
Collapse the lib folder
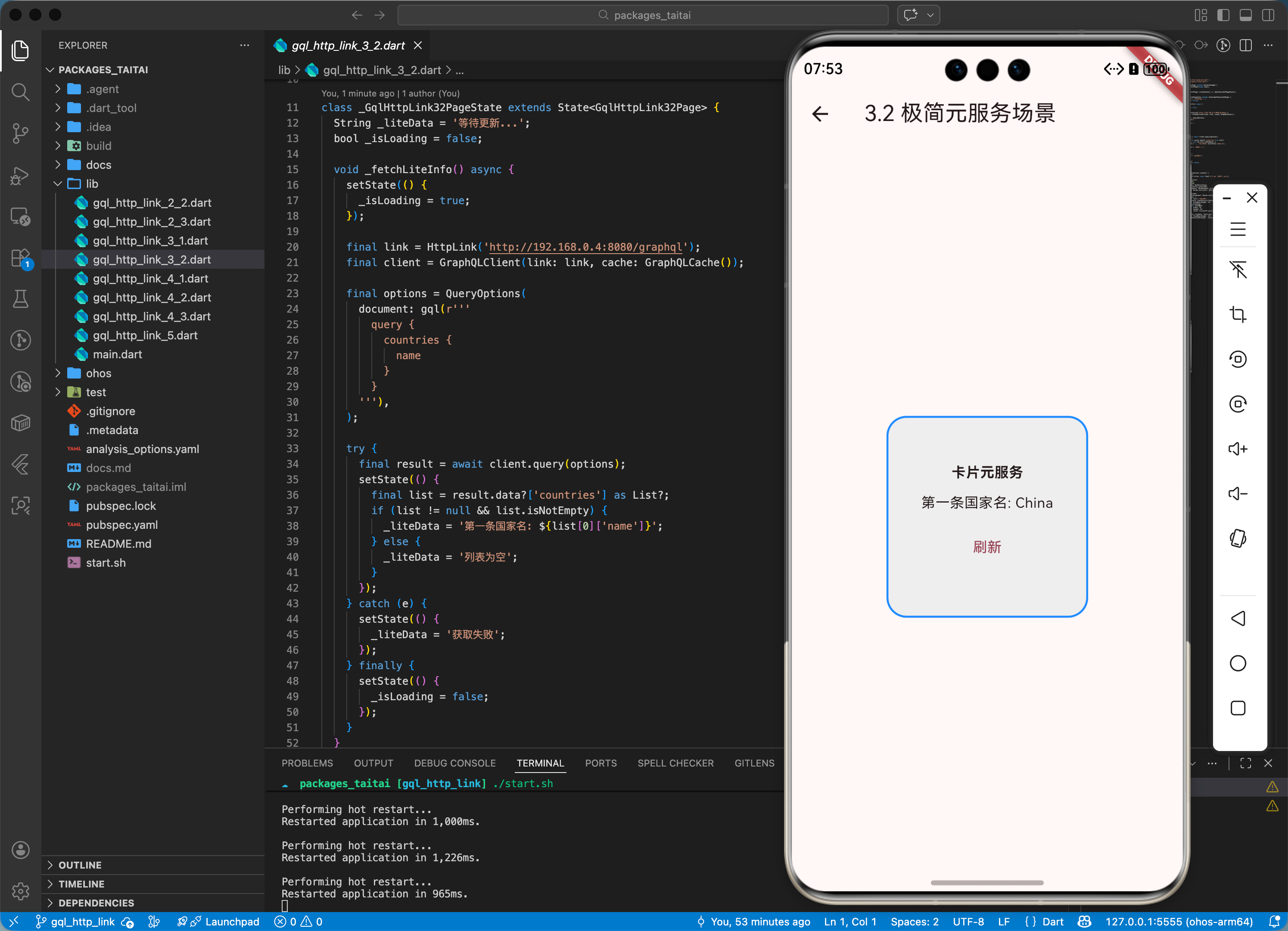[x=92, y=184]
